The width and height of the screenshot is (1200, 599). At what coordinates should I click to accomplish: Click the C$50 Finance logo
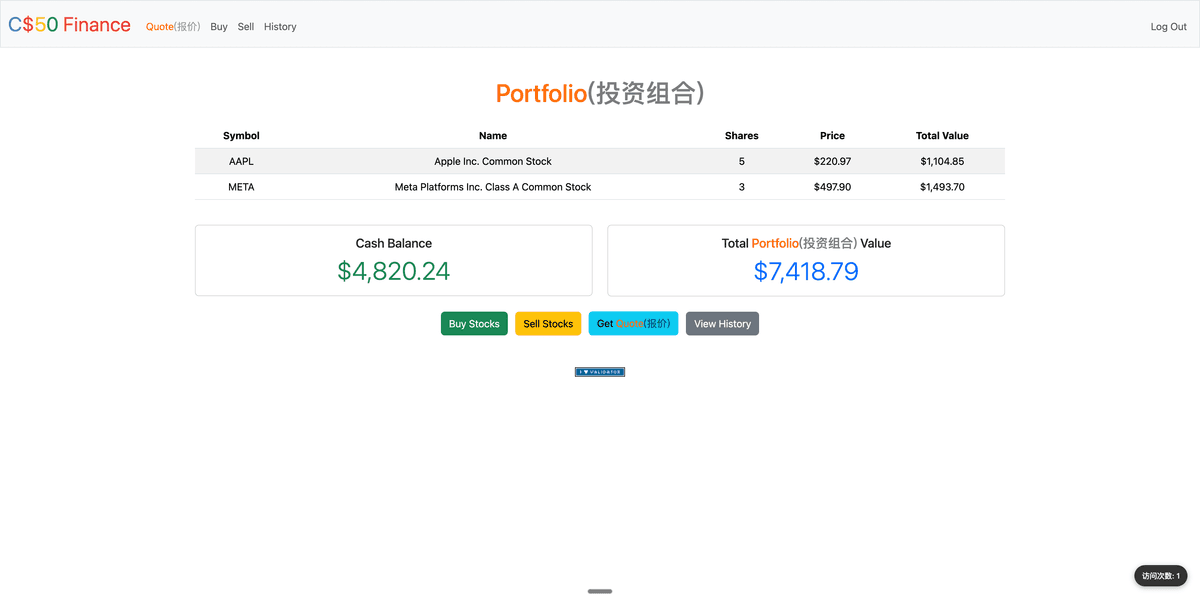[69, 25]
